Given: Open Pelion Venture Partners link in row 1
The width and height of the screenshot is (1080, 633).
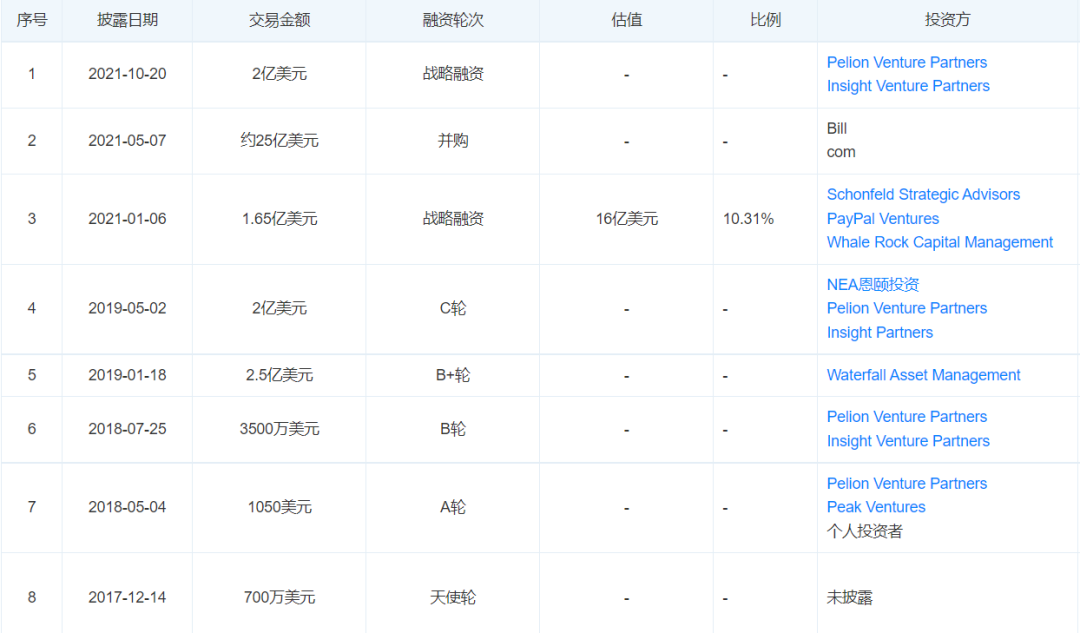Looking at the screenshot, I should click(x=906, y=63).
